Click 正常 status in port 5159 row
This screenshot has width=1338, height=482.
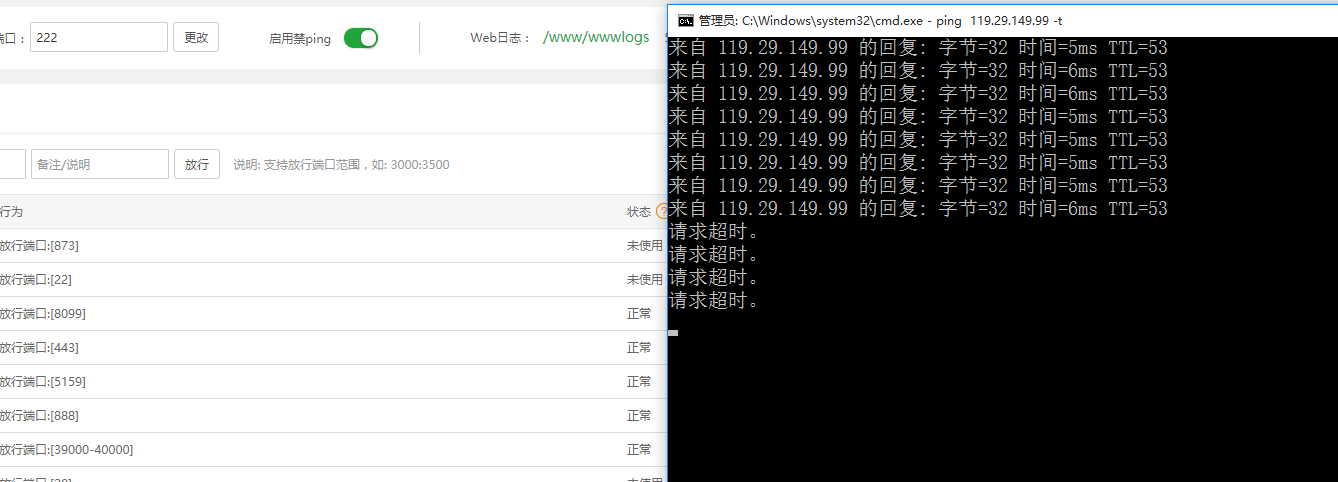pyautogui.click(x=639, y=382)
